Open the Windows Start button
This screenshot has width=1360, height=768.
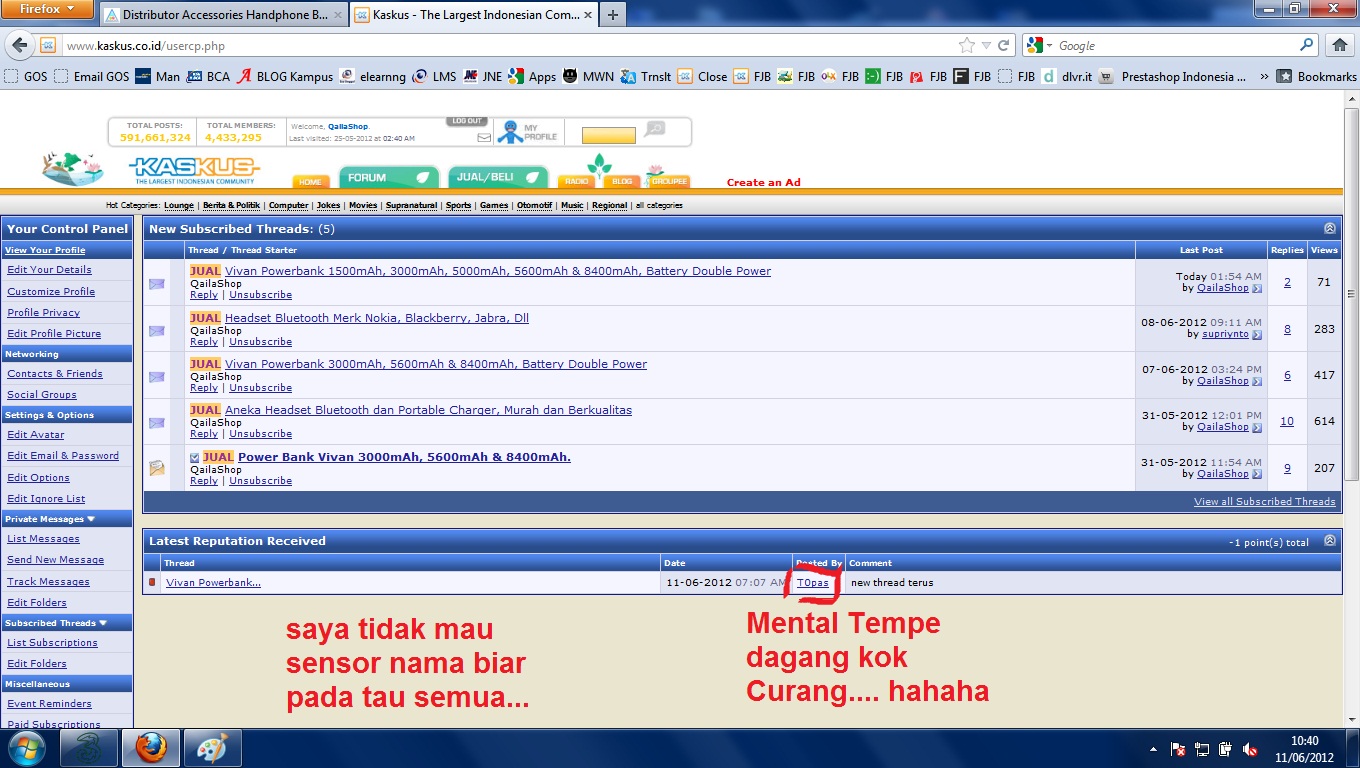click(26, 748)
